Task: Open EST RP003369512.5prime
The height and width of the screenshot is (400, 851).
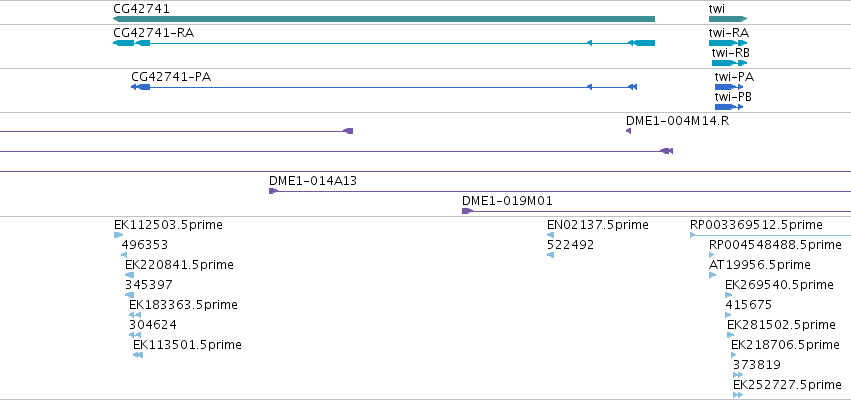Action: pyautogui.click(x=756, y=225)
